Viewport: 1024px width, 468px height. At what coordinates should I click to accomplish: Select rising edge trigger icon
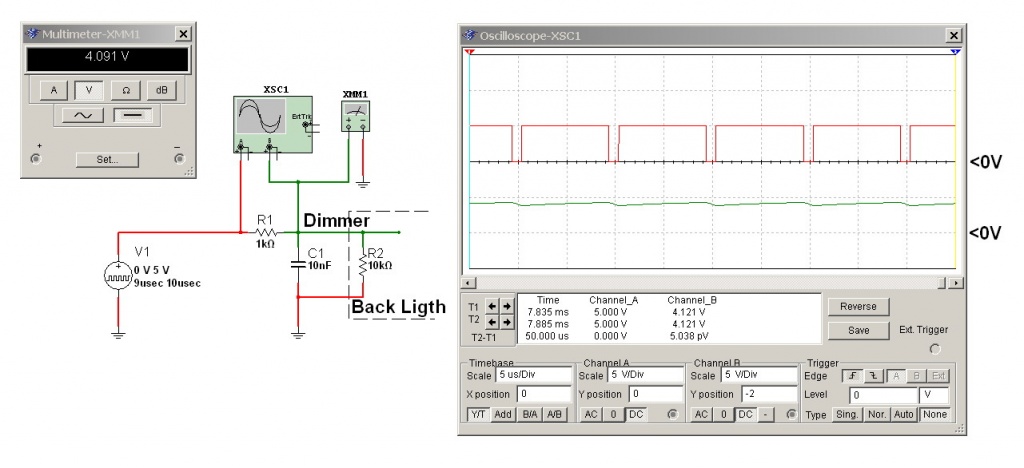pyautogui.click(x=852, y=376)
